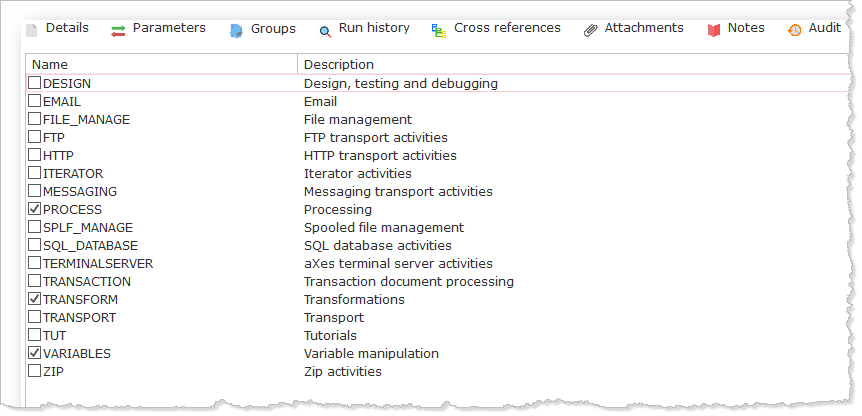Check the SQL_DATABASE group checkbox
862x416 pixels.
35,245
